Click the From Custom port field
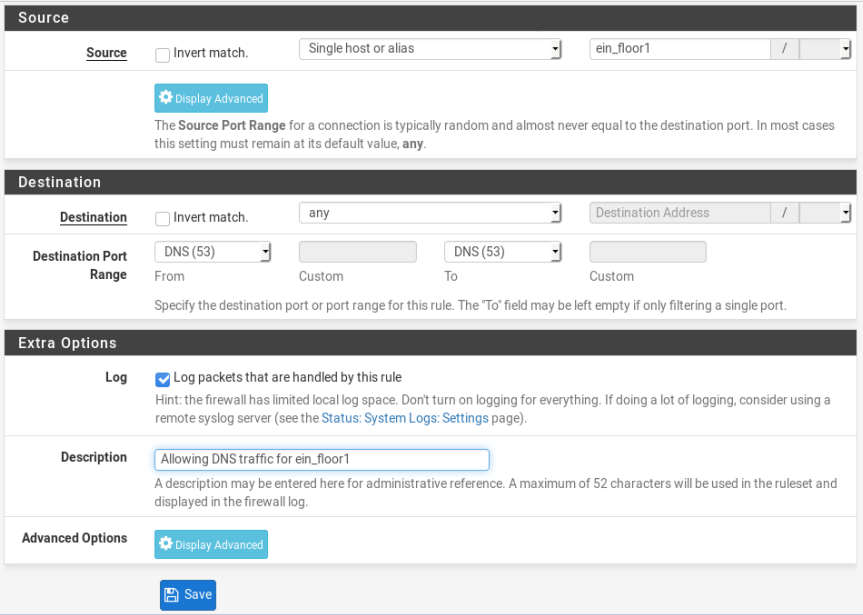Viewport: 863px width, 615px height. [x=358, y=252]
